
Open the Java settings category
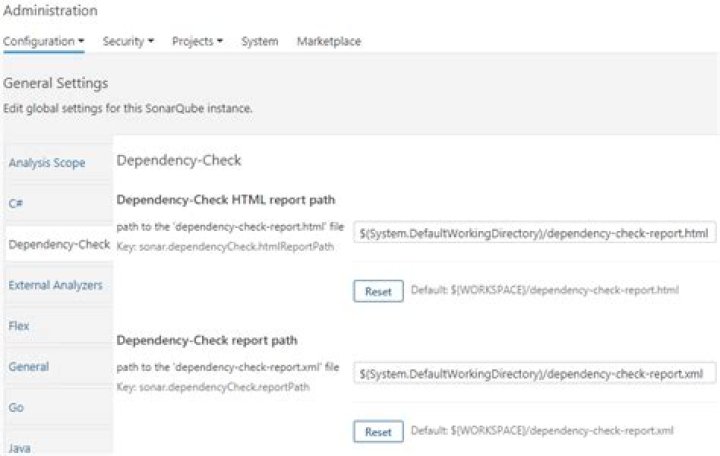19,448
